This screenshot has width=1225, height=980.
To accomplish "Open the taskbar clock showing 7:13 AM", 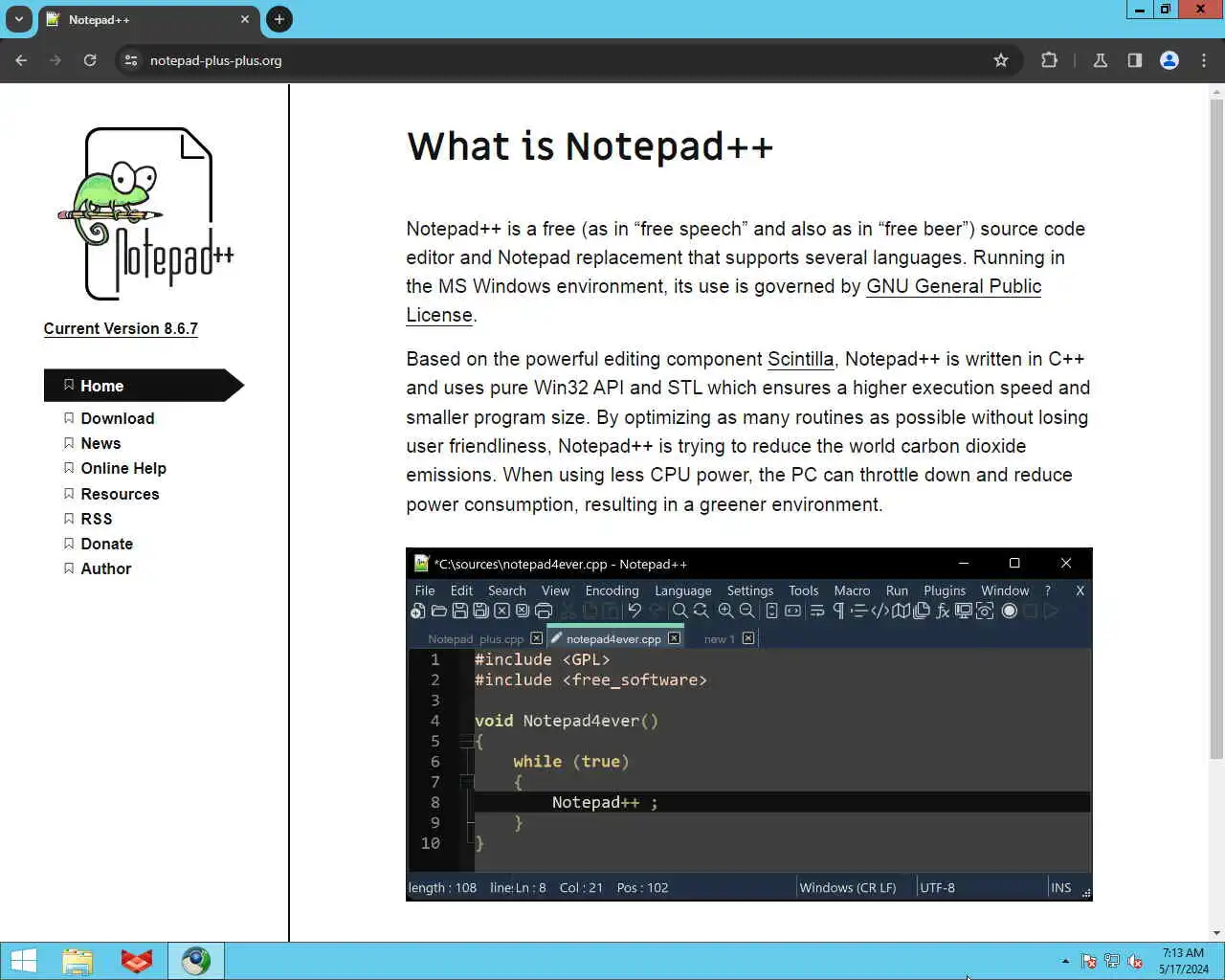I will click(1184, 961).
